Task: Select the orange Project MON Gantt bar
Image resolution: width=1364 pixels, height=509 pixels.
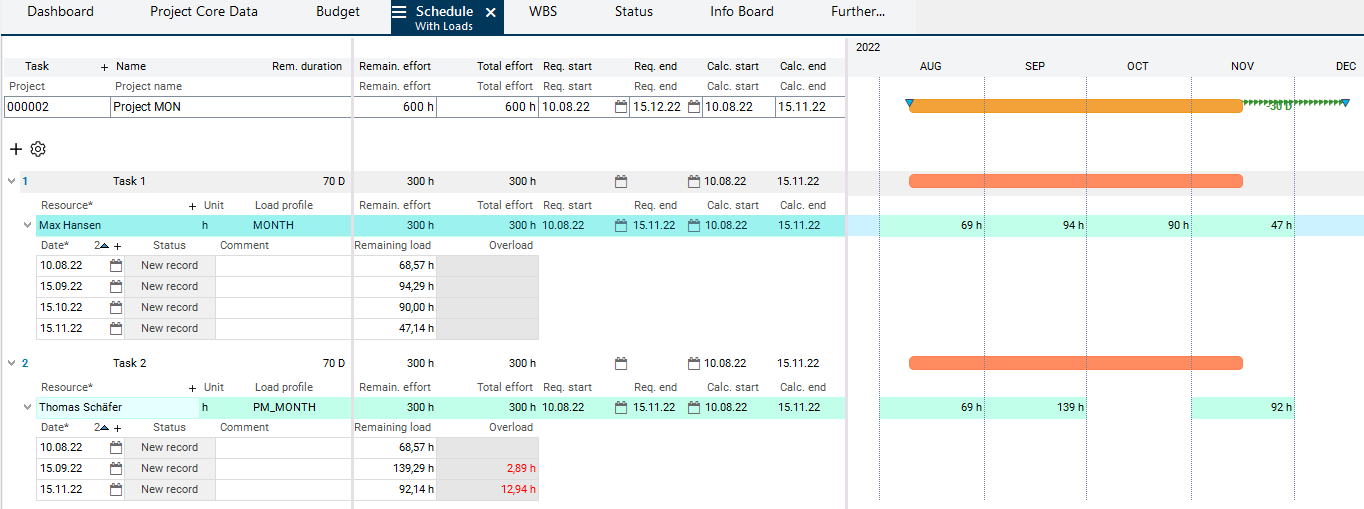Action: (x=1075, y=106)
